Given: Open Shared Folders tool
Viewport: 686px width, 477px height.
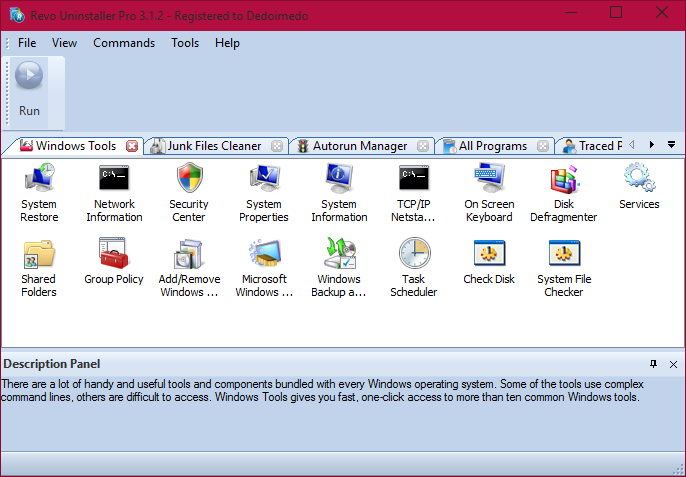Looking at the screenshot, I should coord(39,268).
